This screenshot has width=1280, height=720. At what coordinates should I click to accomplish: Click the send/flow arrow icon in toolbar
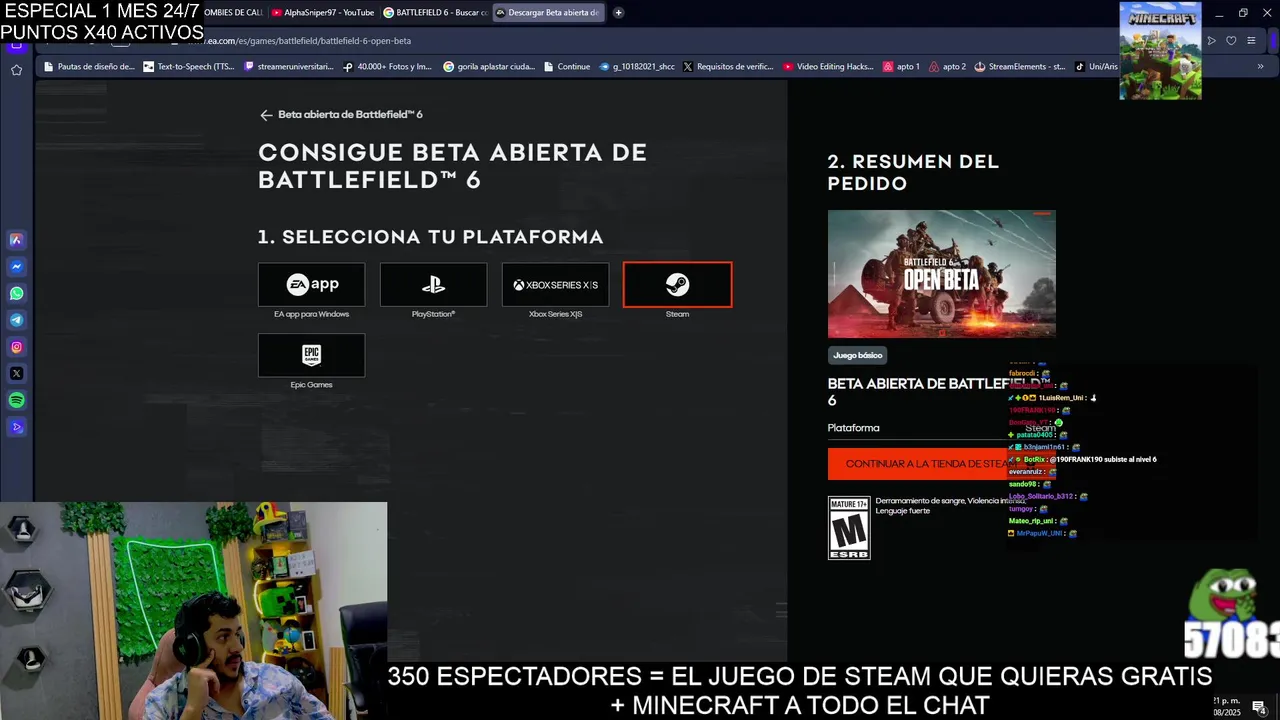(1212, 41)
